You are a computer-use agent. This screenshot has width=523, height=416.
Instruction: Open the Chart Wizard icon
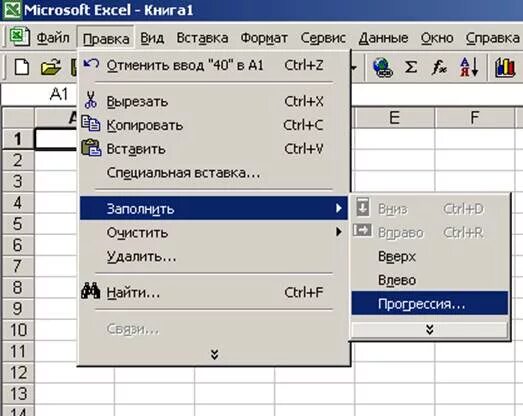click(505, 67)
